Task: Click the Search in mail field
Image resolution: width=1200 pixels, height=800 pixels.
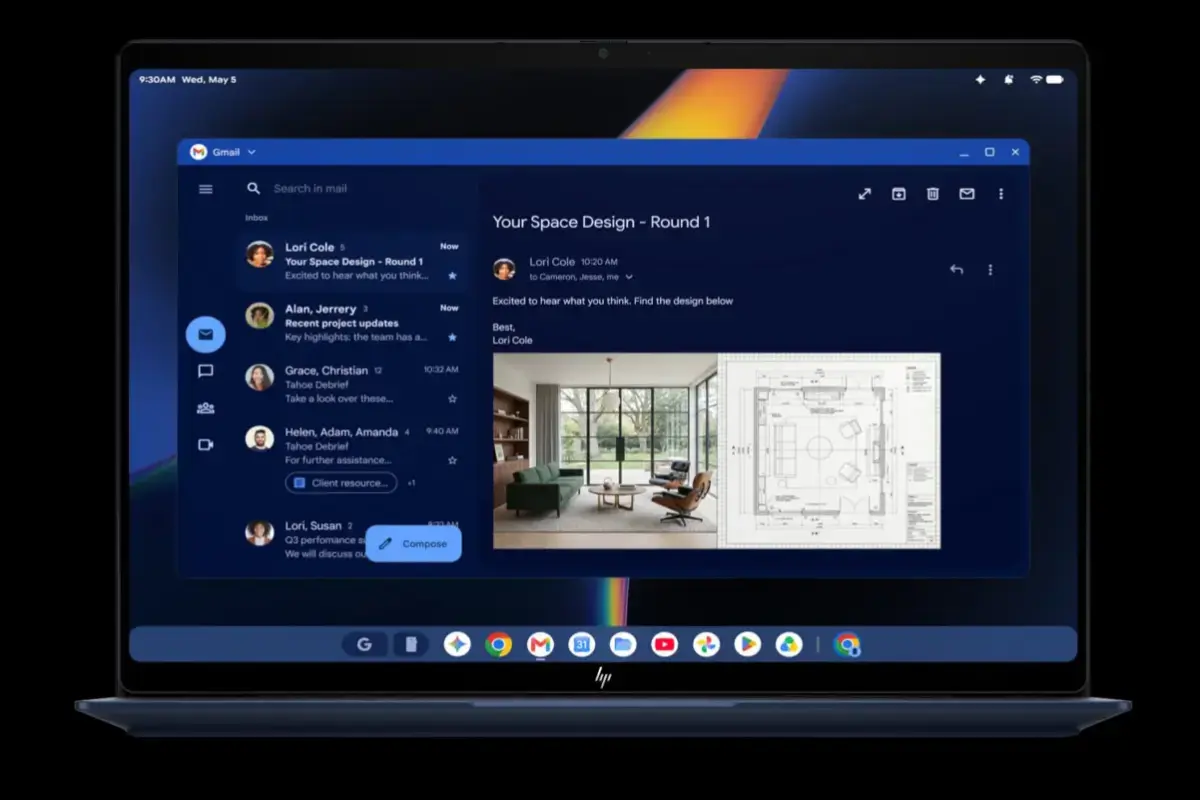Action: click(310, 188)
